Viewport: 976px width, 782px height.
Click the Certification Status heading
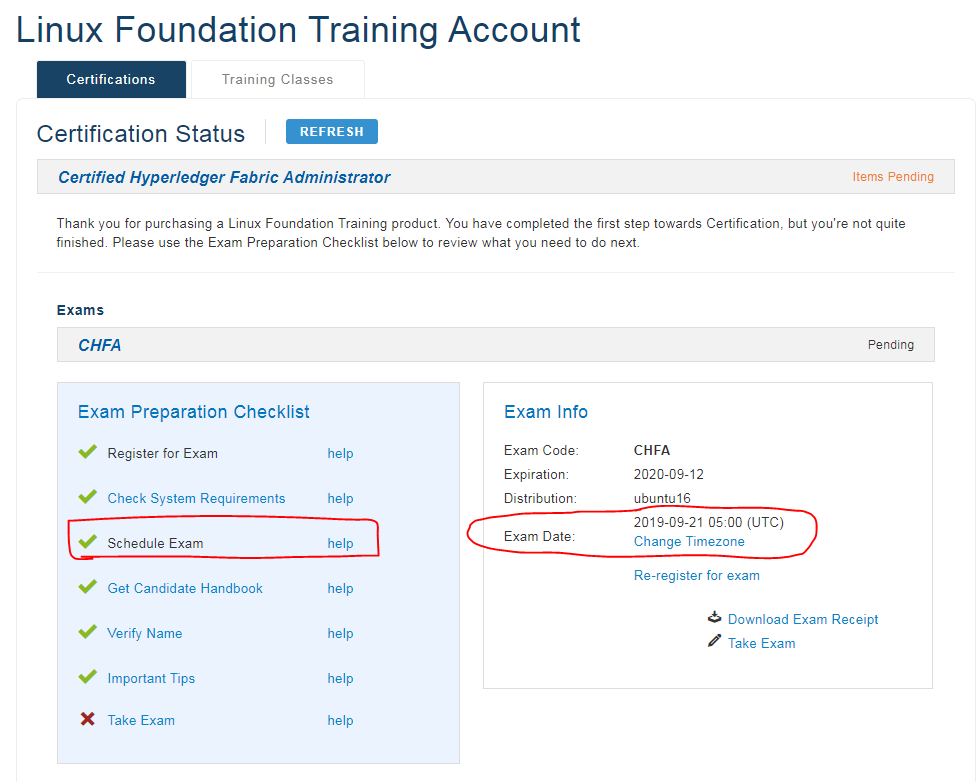coord(141,134)
